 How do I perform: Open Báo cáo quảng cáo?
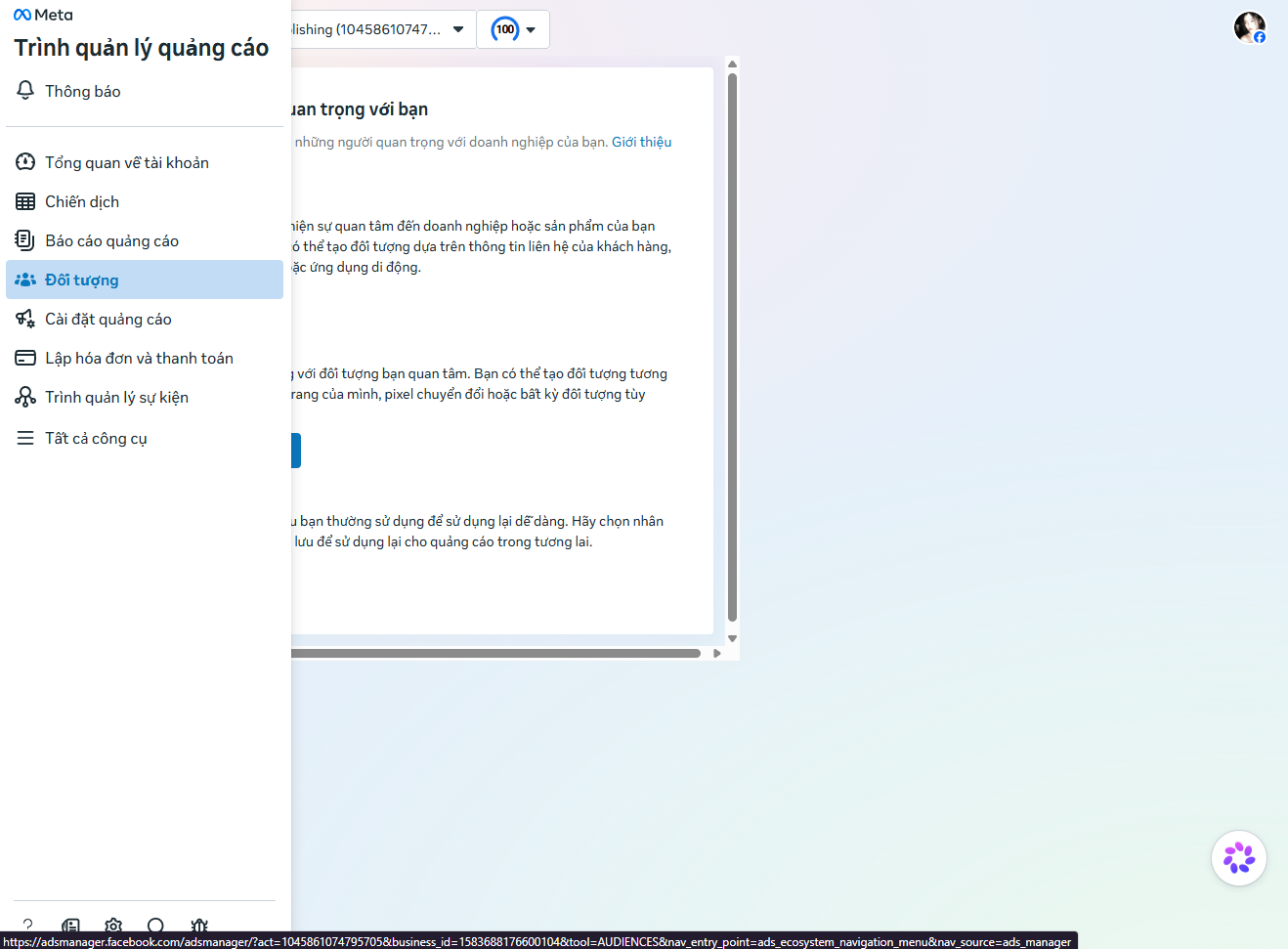pos(145,240)
